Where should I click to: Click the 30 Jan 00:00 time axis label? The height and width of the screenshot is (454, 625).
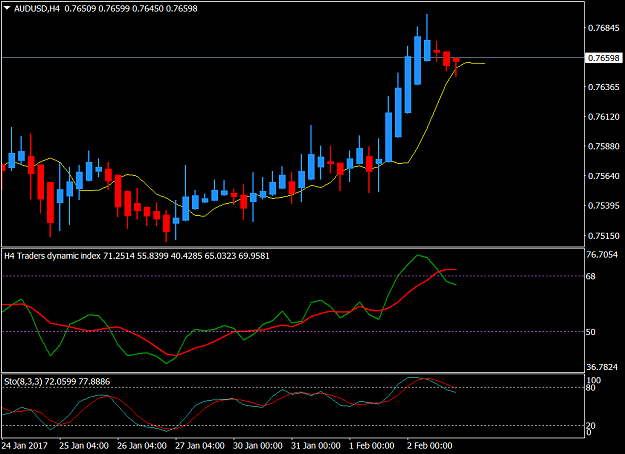tap(258, 446)
